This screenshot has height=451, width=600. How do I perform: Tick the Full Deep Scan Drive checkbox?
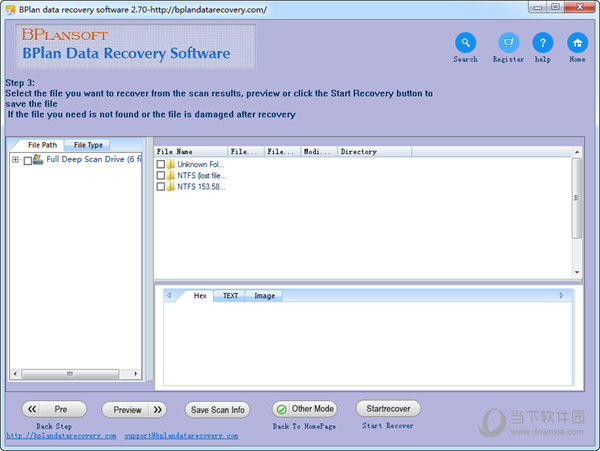coord(28,160)
